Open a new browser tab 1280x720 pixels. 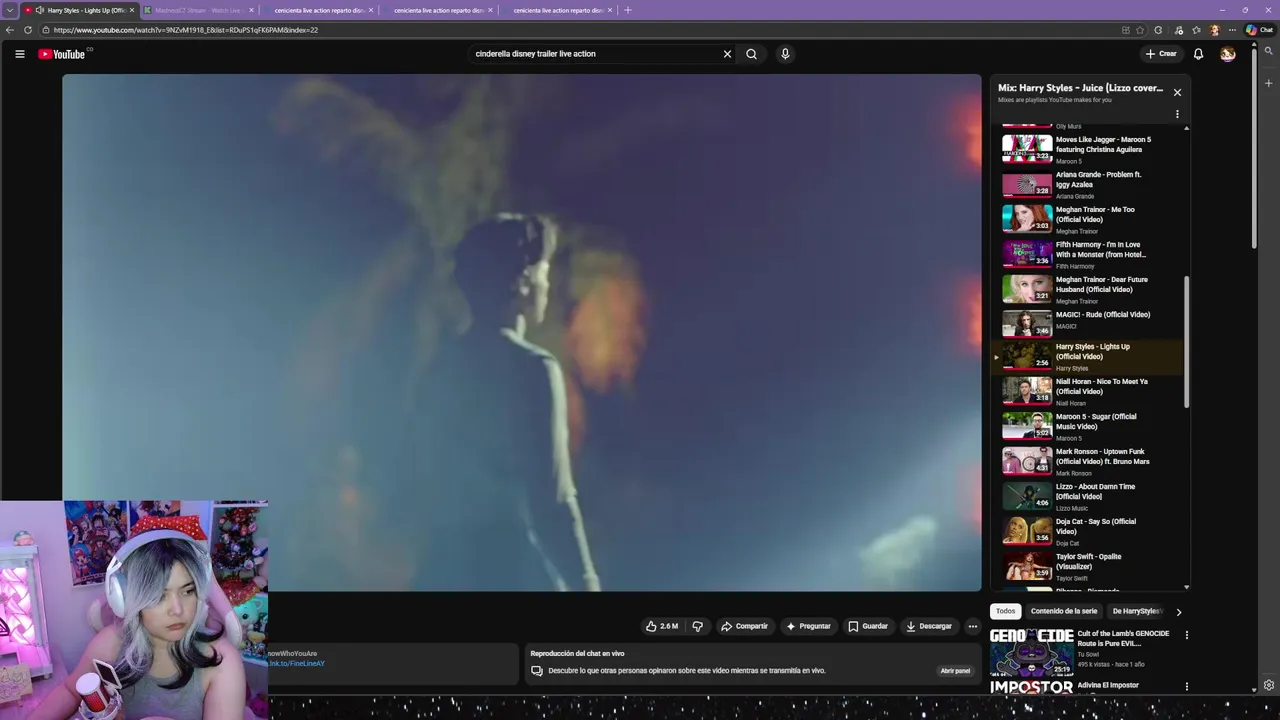click(628, 10)
